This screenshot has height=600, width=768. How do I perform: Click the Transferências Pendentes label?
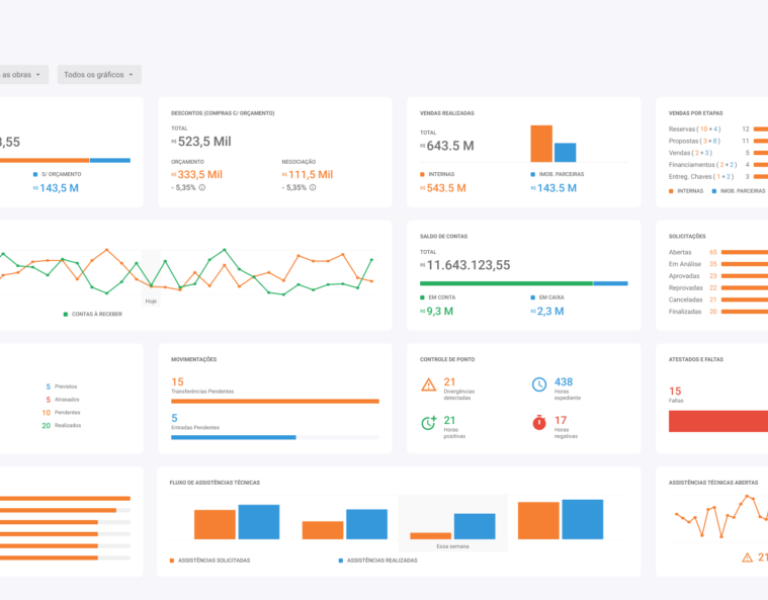pyautogui.click(x=211, y=392)
